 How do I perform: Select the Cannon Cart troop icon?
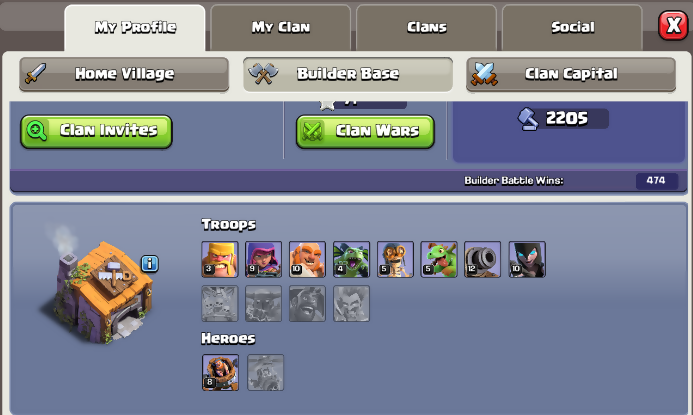click(x=483, y=259)
